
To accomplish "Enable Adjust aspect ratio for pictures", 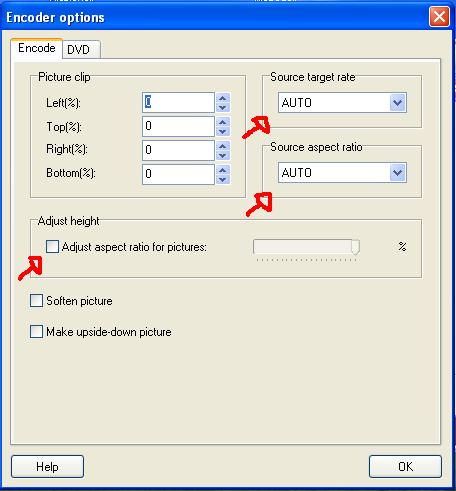I will point(52,247).
